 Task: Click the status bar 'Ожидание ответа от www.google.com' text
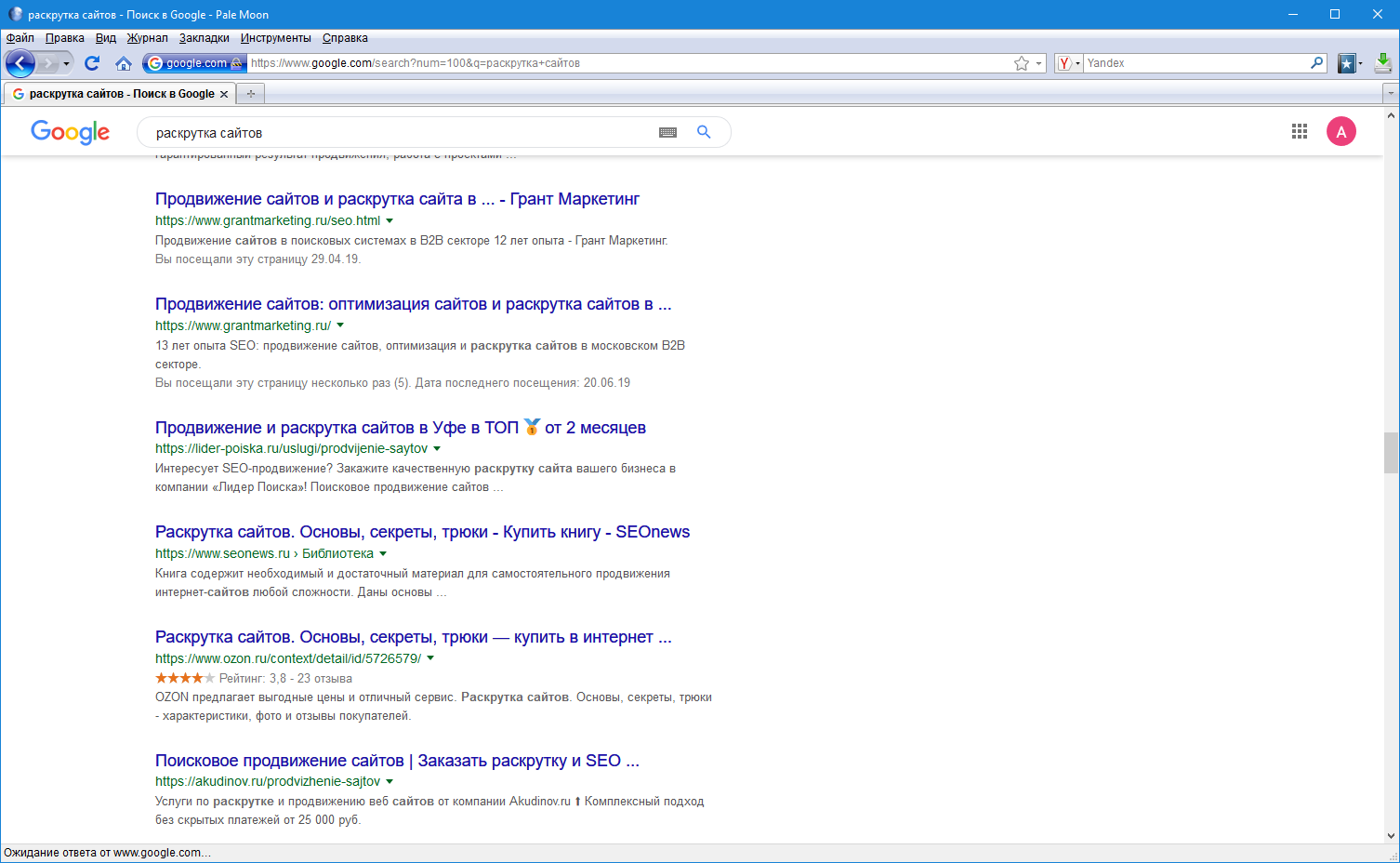[107, 853]
